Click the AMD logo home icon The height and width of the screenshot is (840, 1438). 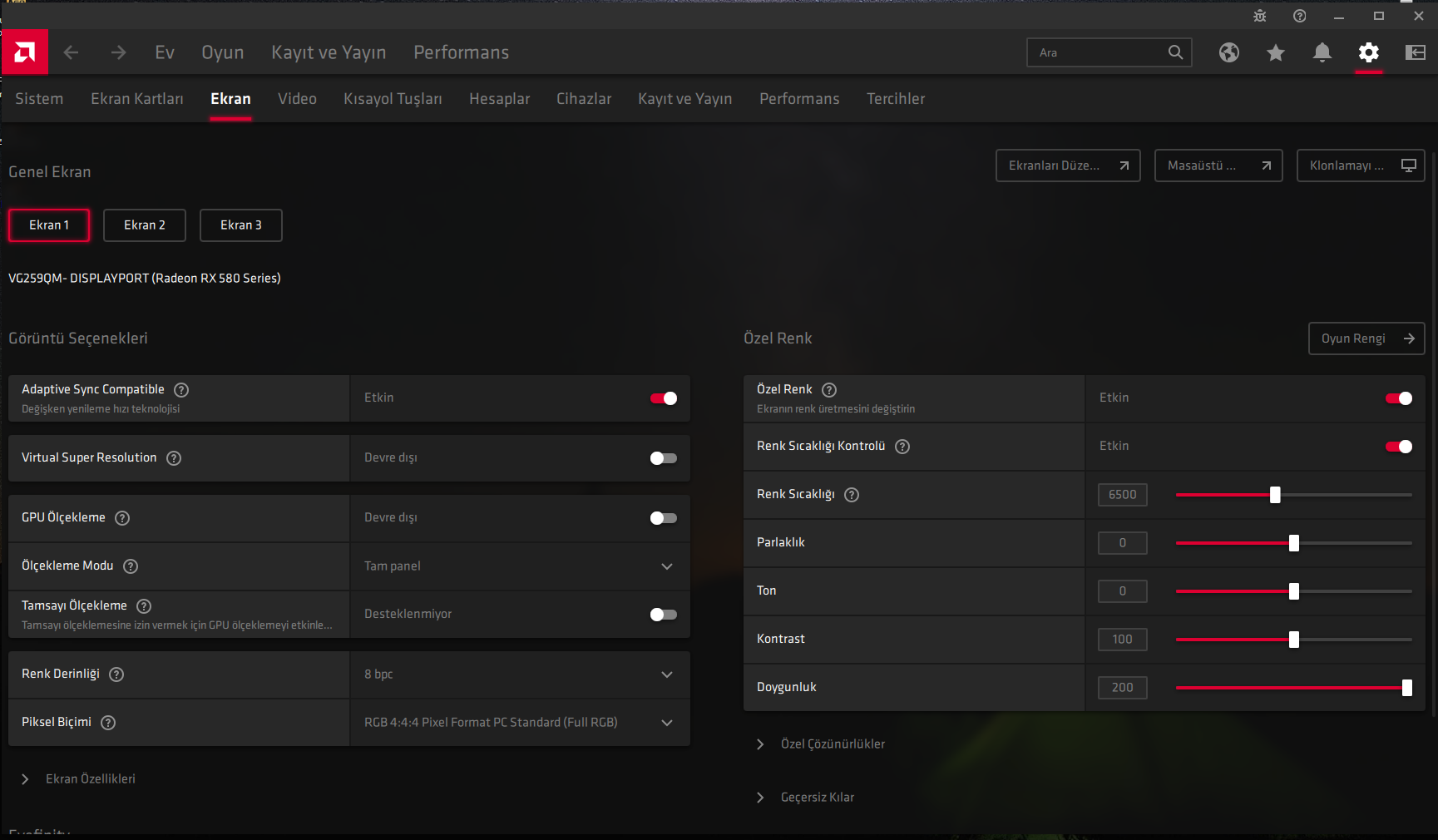coord(24,52)
